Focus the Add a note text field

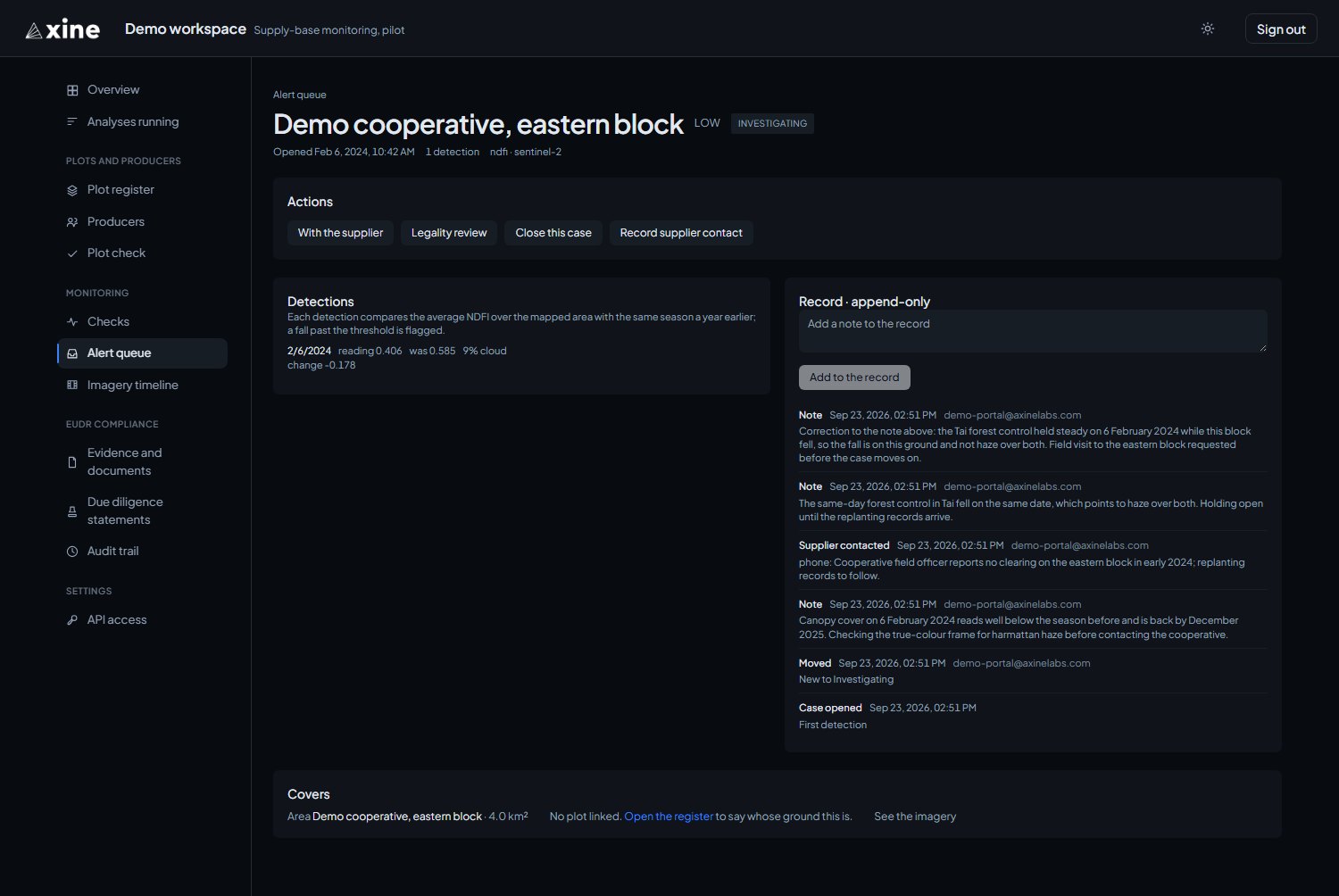(1033, 331)
